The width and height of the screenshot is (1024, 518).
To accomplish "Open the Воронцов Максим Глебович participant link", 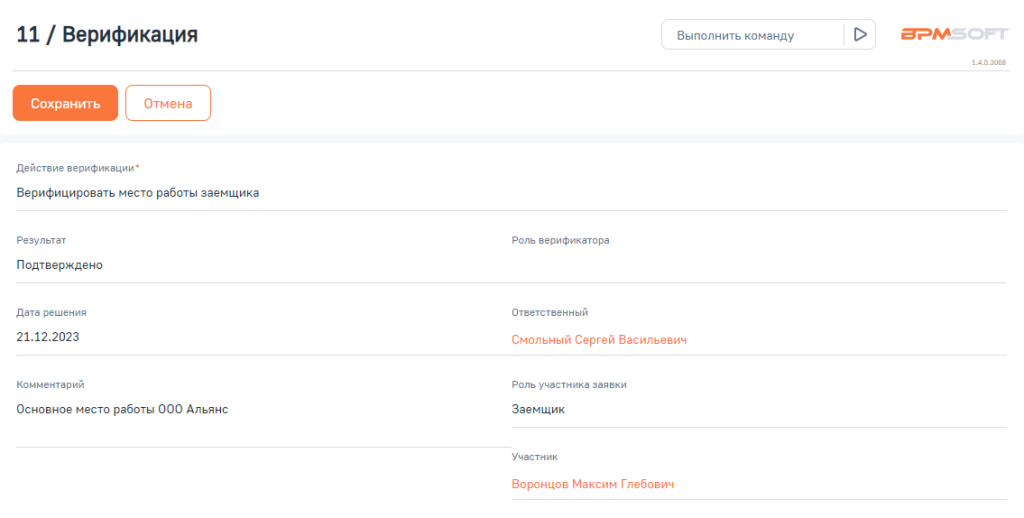I will [593, 484].
